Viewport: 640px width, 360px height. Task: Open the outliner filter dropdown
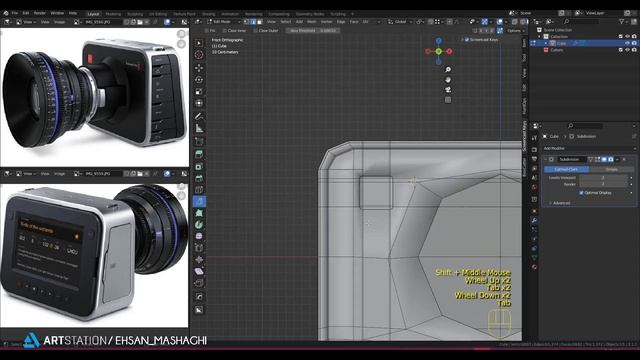click(x=623, y=22)
